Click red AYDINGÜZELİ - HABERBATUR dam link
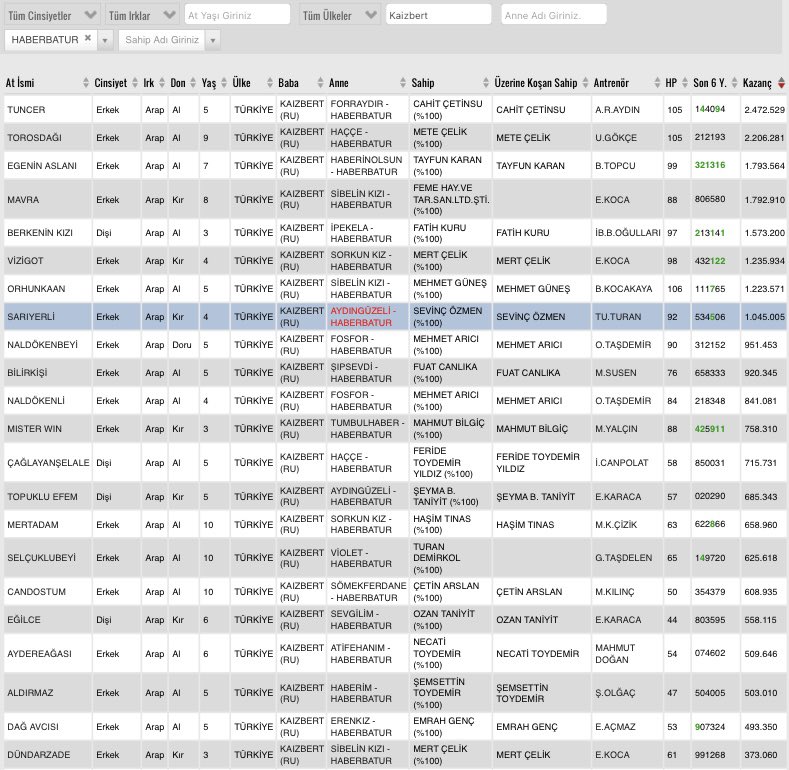This screenshot has width=789, height=770. (x=363, y=317)
